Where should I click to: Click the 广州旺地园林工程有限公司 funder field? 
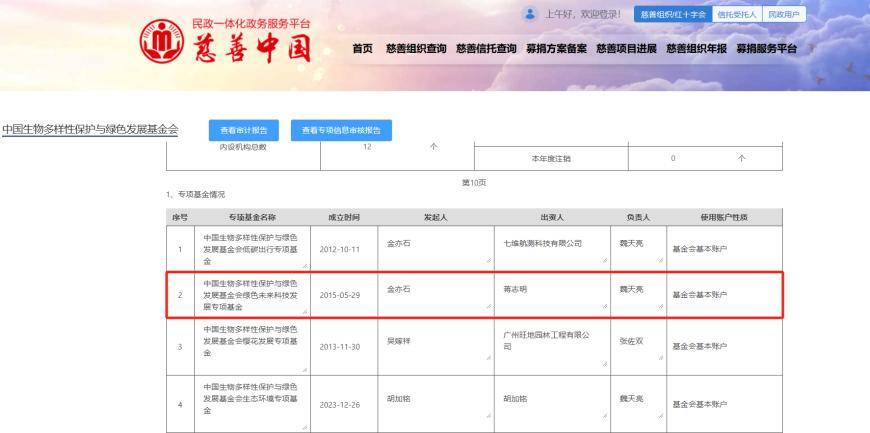coord(552,346)
